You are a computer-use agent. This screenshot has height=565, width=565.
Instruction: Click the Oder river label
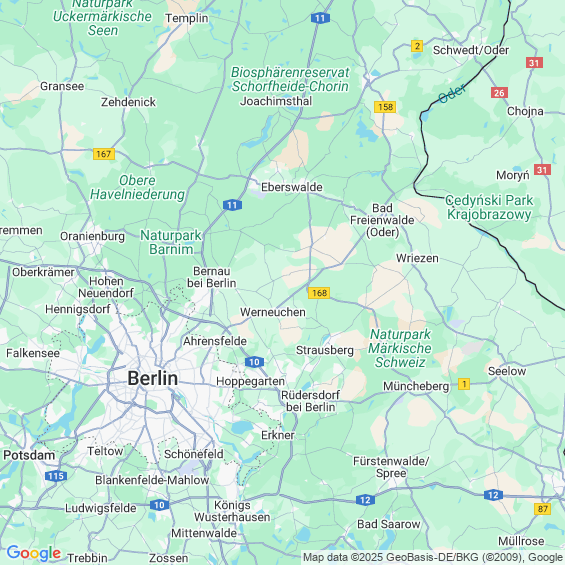click(x=452, y=94)
